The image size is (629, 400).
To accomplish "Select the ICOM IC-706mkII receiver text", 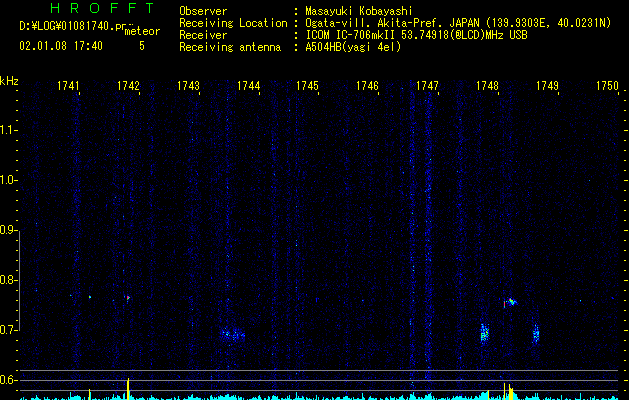I will coord(416,35).
